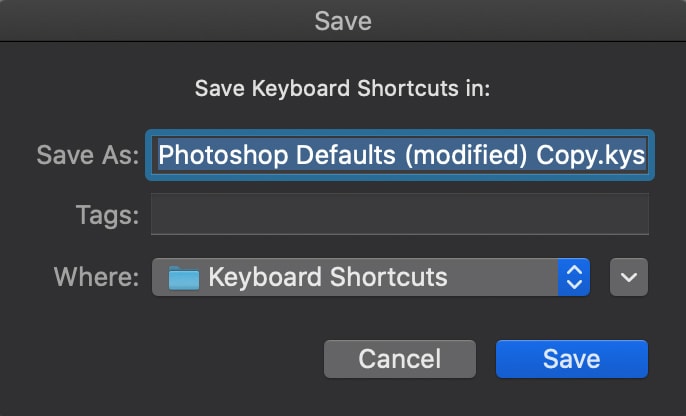Click the word Defaults in the filename
Viewport: 686px width, 416px height.
coord(346,155)
